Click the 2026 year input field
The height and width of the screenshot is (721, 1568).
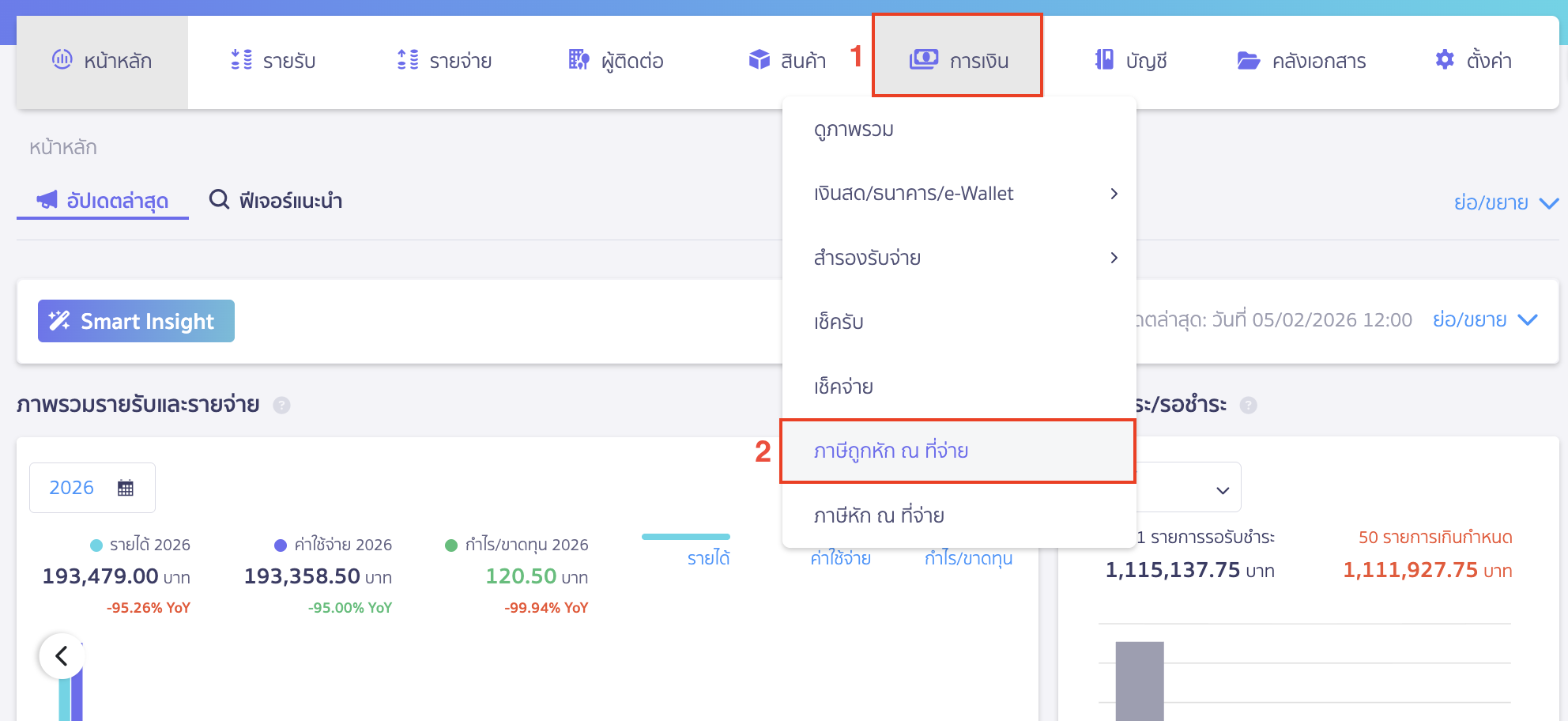72,488
